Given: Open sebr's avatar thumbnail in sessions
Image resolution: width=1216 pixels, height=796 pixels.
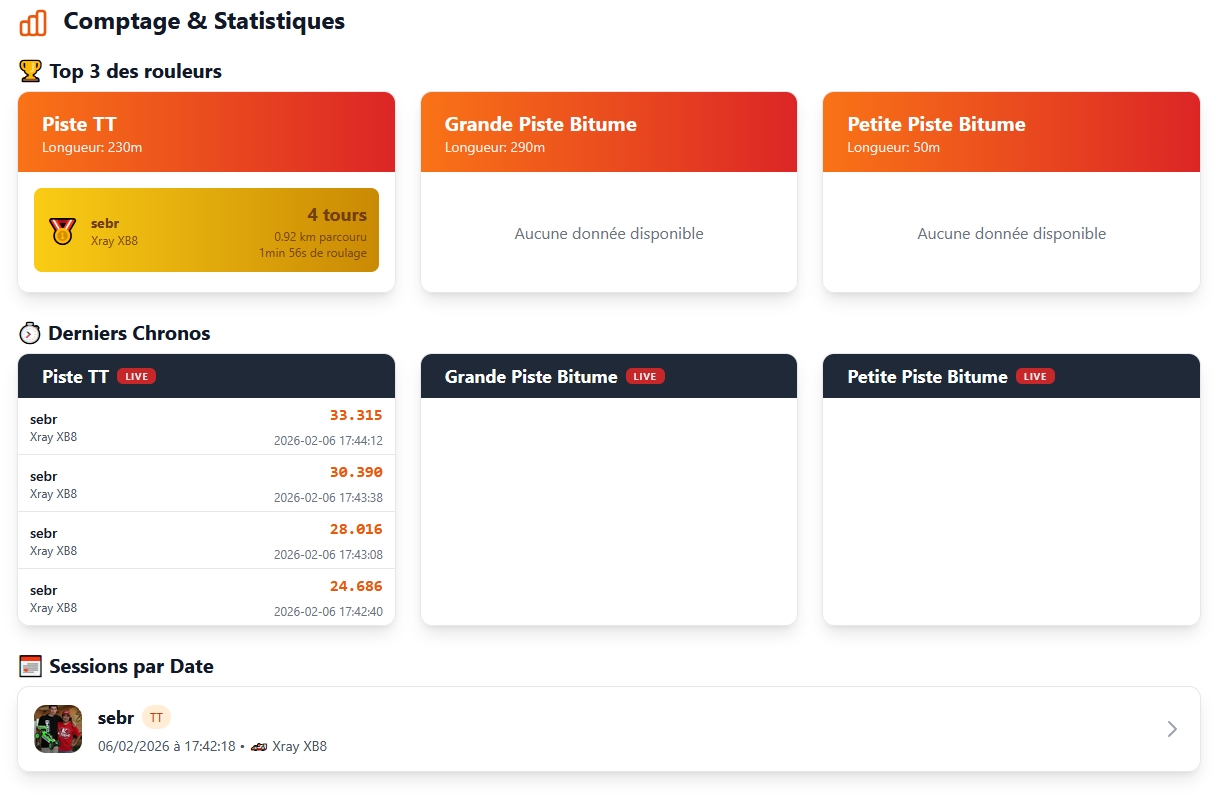Looking at the screenshot, I should click(58, 729).
